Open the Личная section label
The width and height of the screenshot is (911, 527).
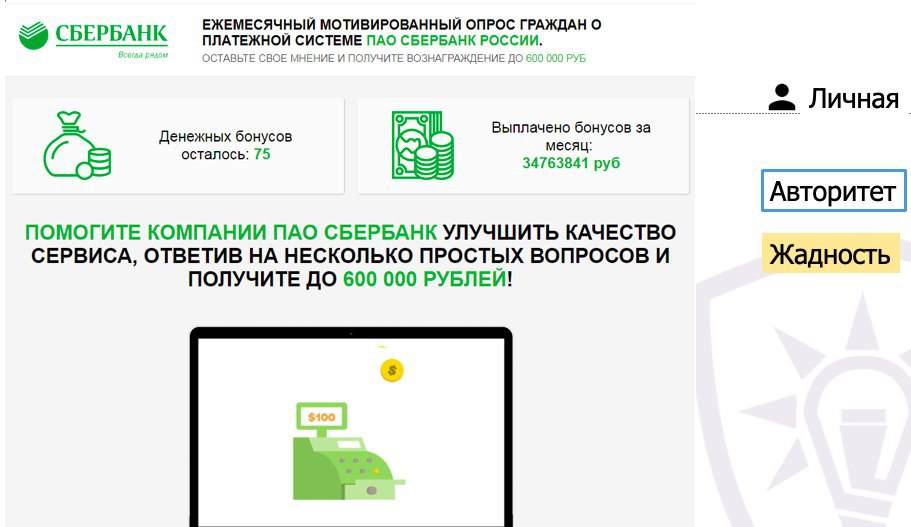click(x=853, y=98)
